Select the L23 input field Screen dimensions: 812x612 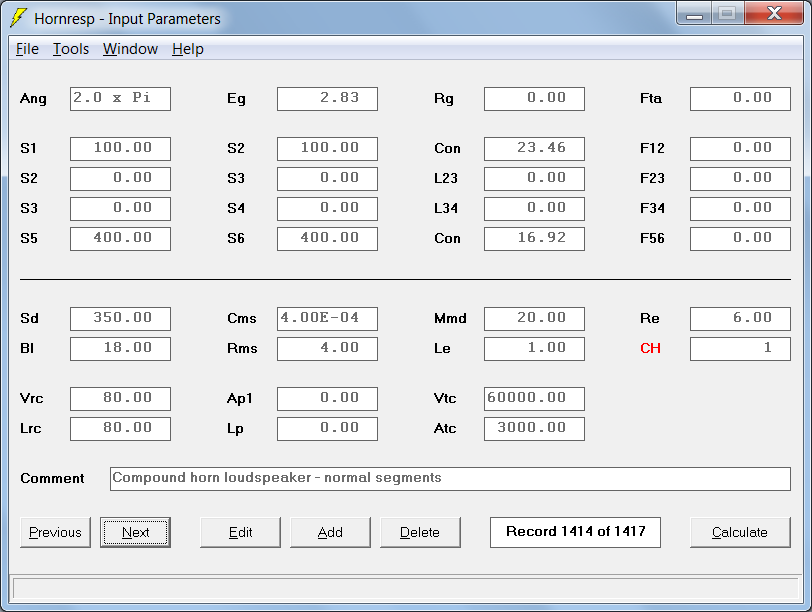(534, 179)
